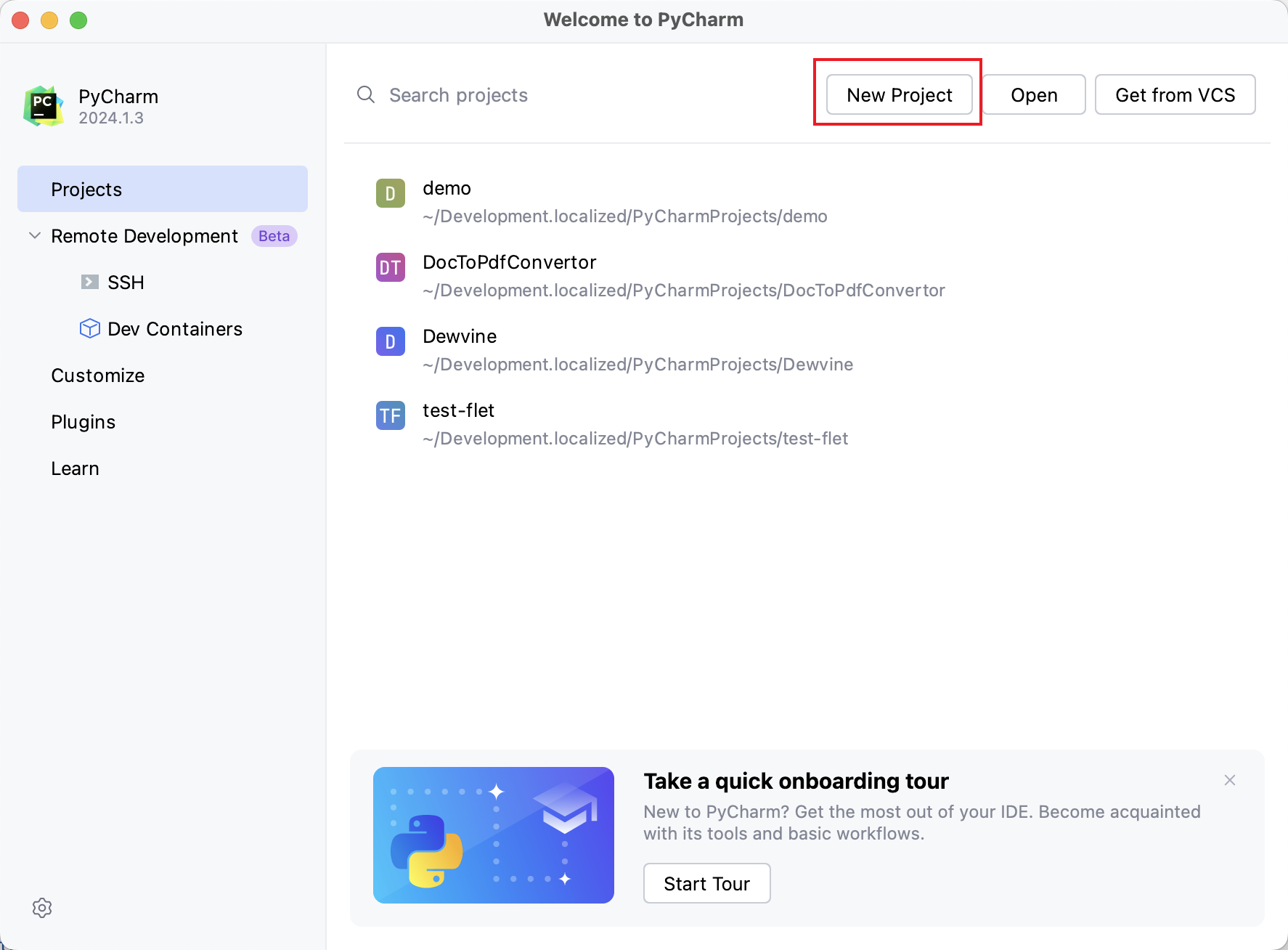Click the TF icon for test-flet
Viewport: 1288px width, 950px height.
tap(391, 415)
